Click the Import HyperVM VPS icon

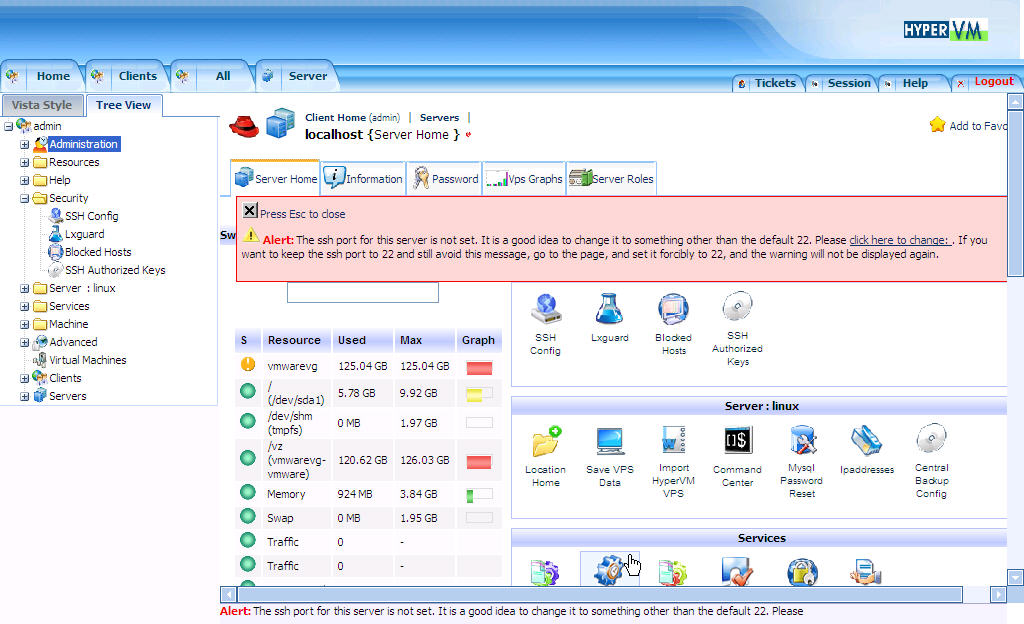point(673,441)
